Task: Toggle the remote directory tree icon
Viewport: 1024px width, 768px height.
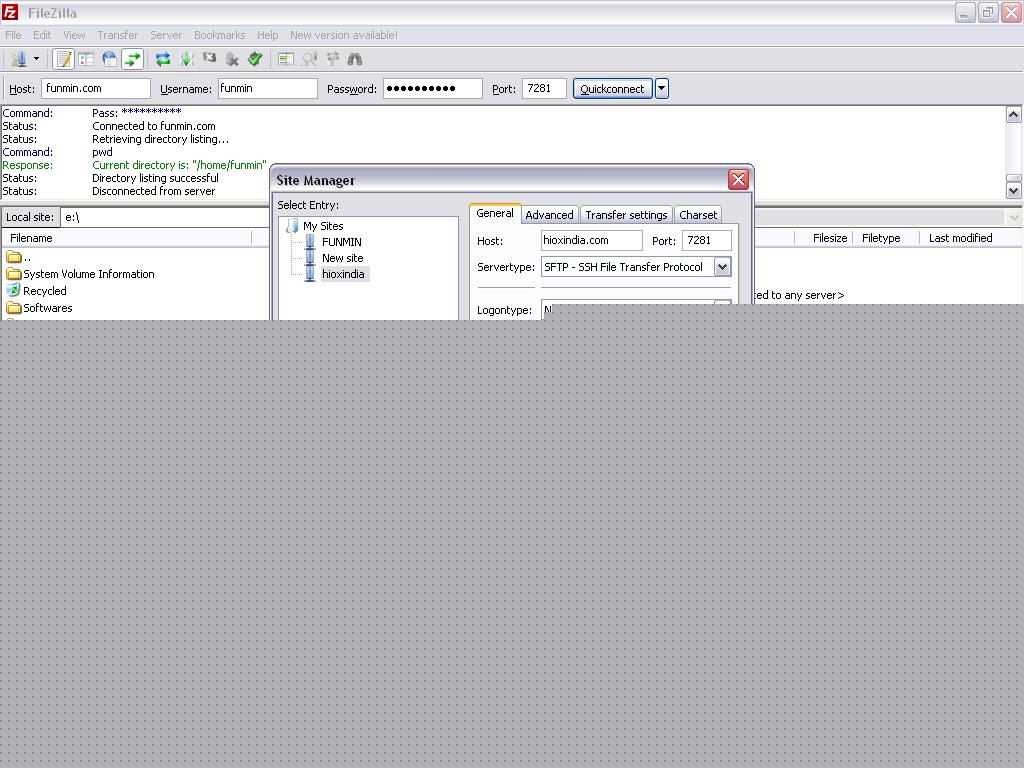Action: click(109, 59)
